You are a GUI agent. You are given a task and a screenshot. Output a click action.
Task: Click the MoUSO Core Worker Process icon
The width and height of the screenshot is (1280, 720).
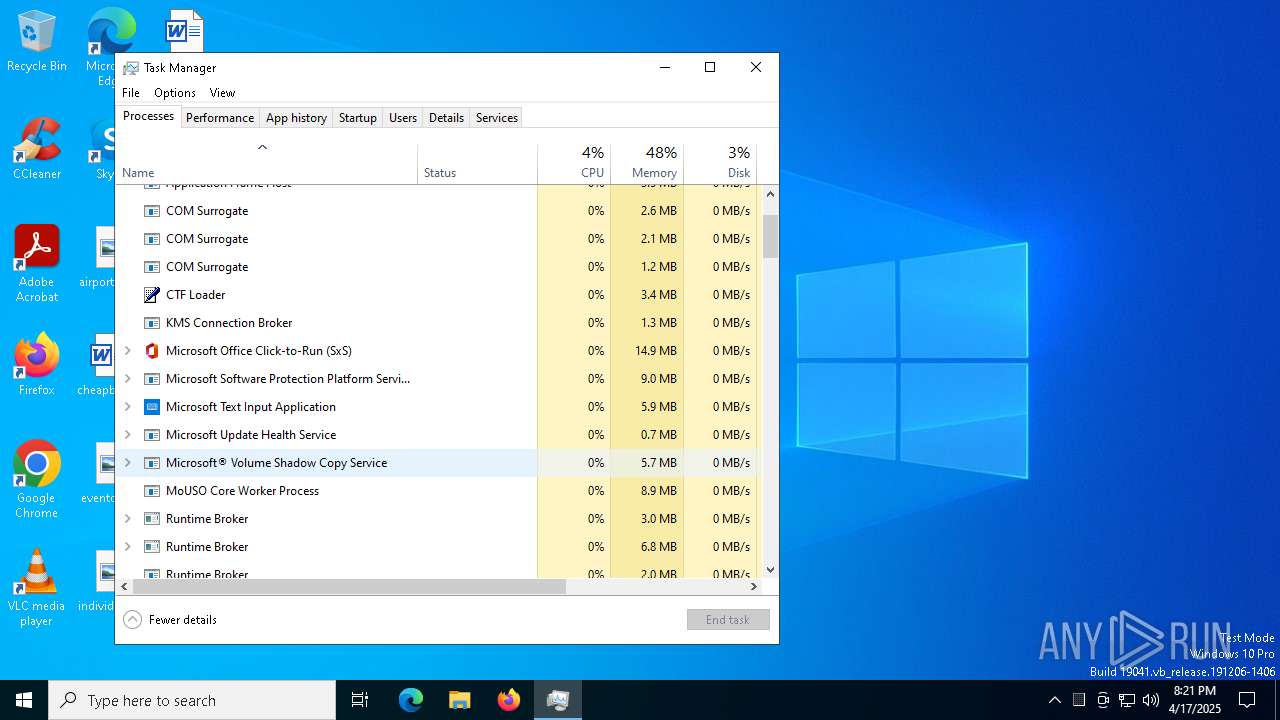(x=152, y=491)
